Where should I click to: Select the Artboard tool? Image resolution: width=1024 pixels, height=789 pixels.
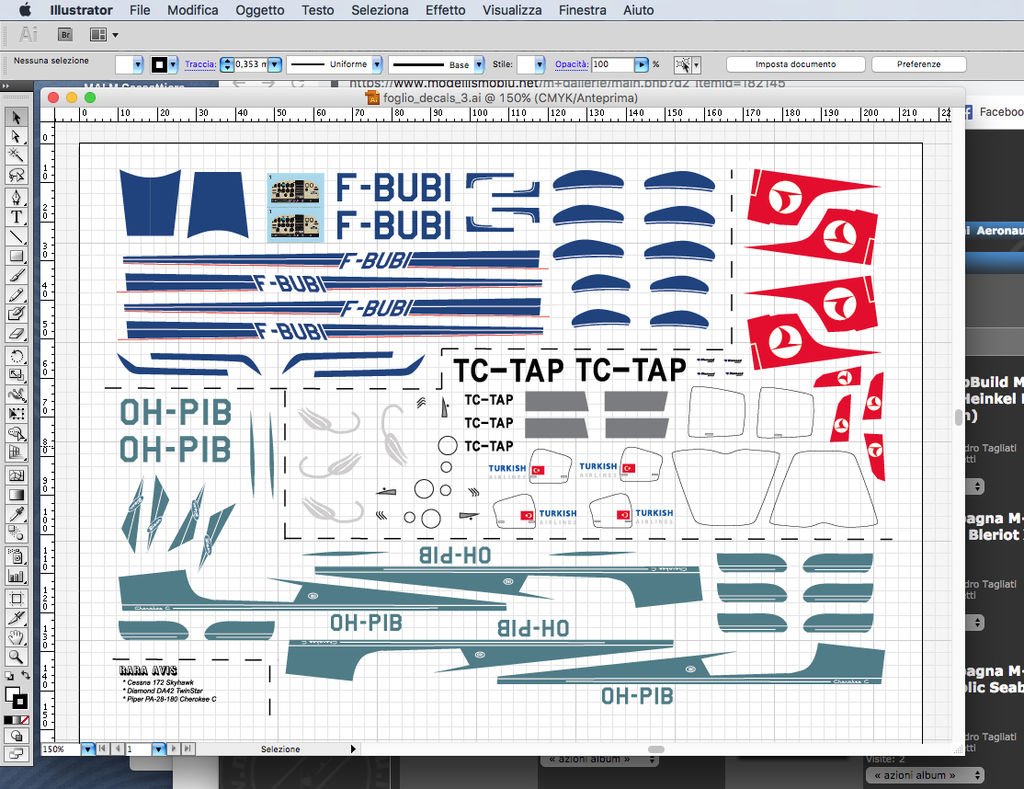pos(16,599)
